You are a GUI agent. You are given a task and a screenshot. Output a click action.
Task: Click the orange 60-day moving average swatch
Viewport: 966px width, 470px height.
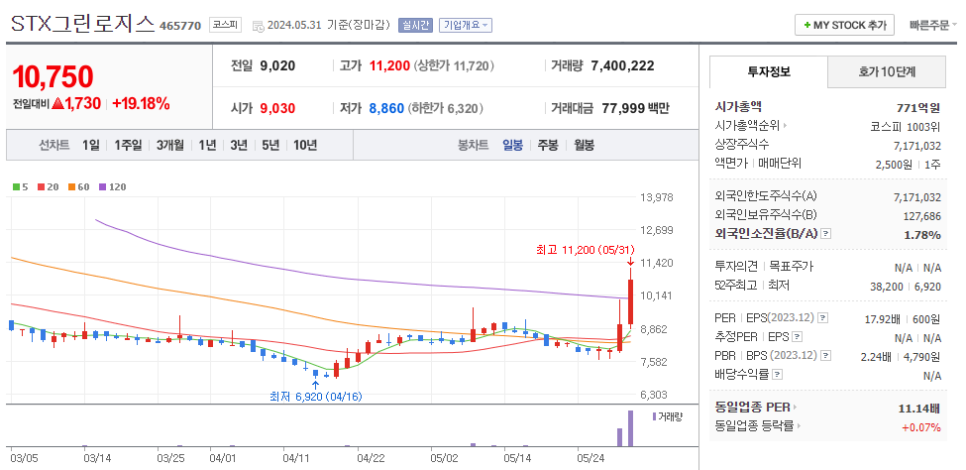[x=72, y=187]
